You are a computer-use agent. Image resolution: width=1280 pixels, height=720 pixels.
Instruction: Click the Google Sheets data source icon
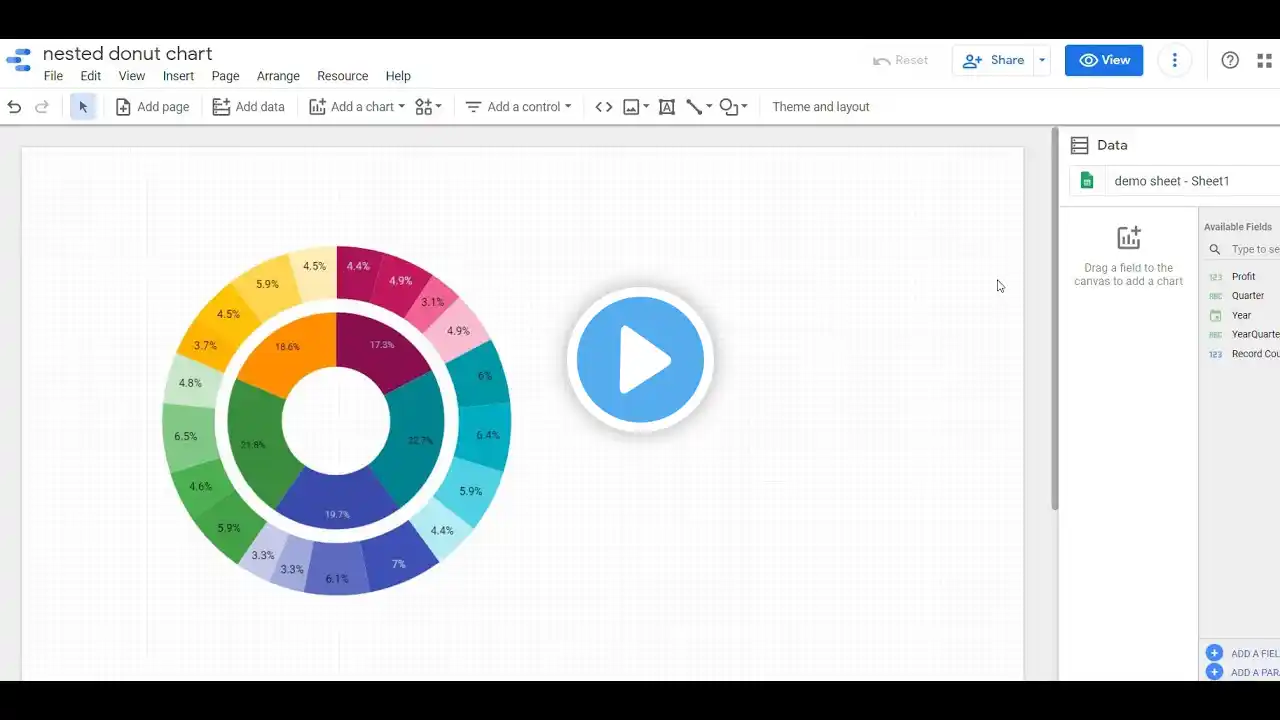point(1087,181)
